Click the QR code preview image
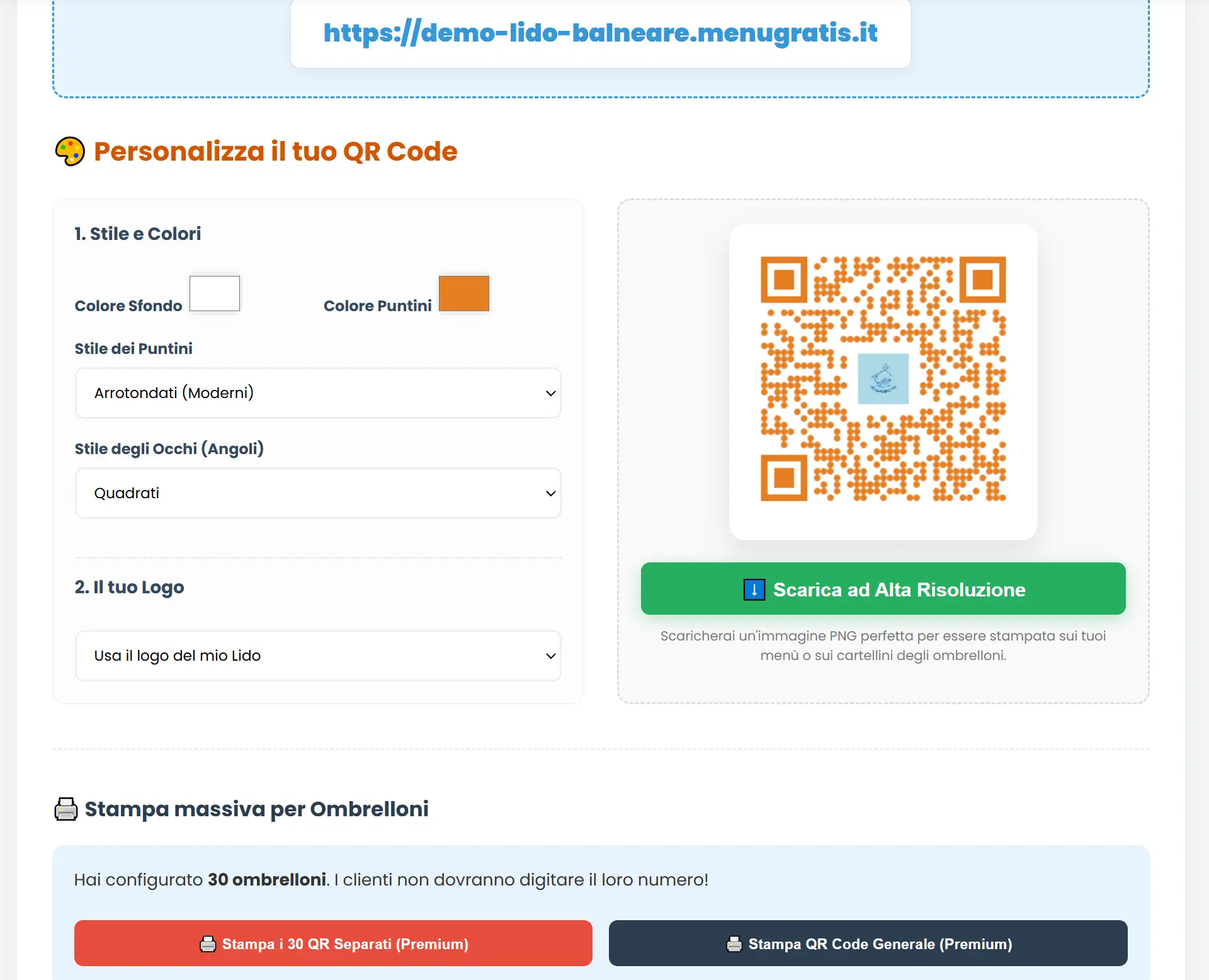The image size is (1209, 980). point(883,379)
